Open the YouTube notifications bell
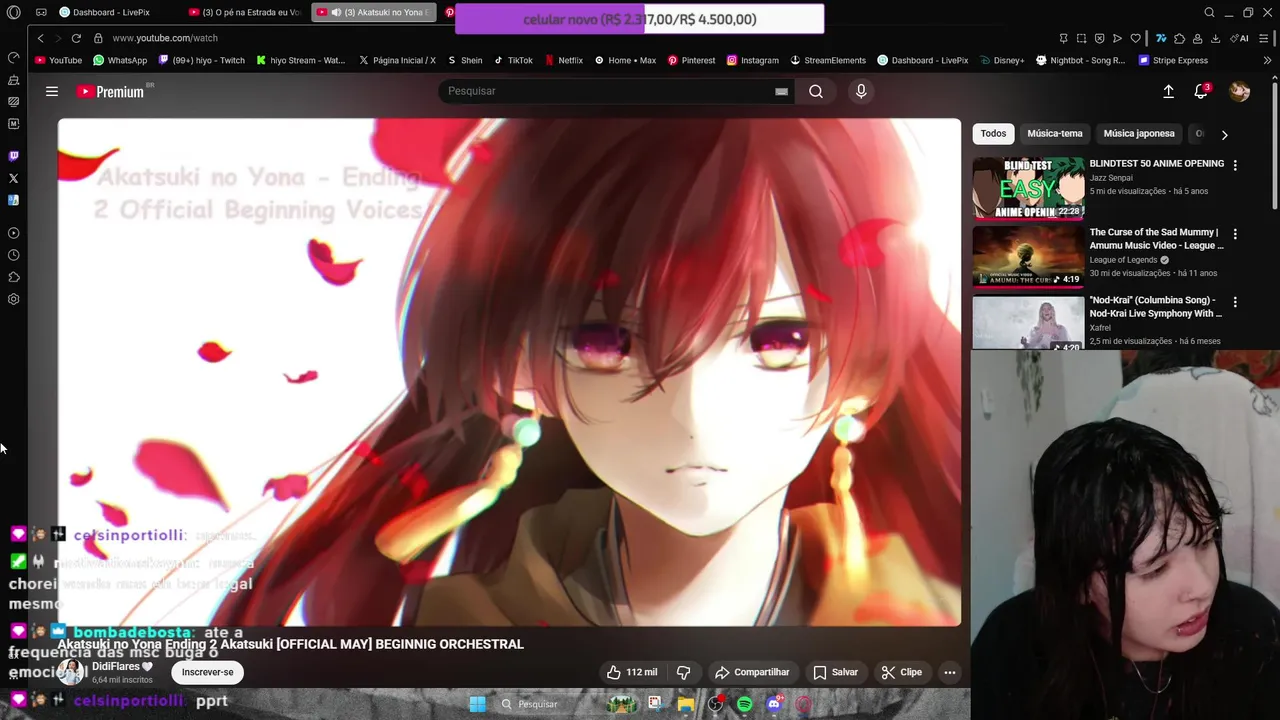 1201,91
